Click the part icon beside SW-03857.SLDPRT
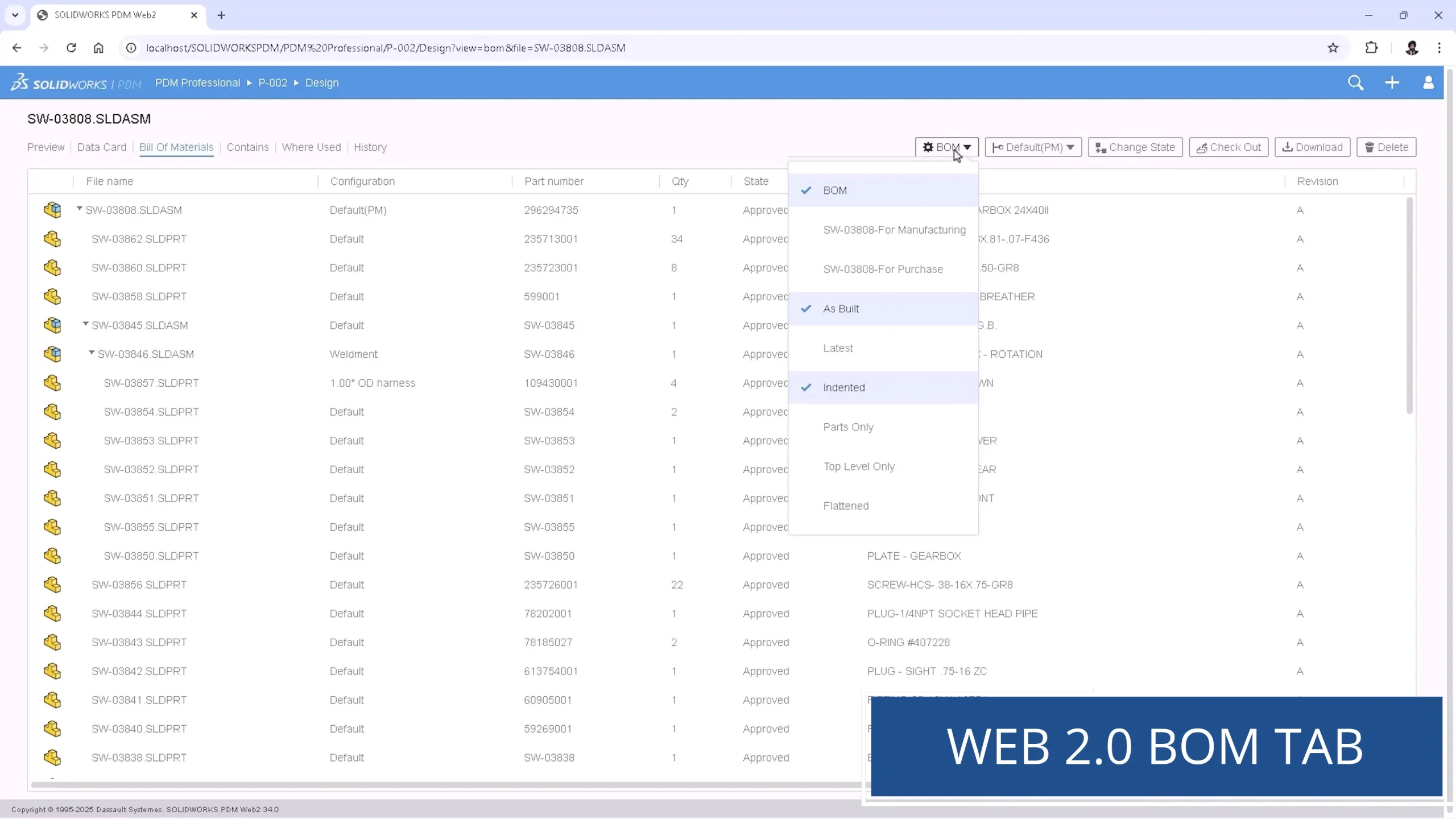1456x819 pixels. coord(52,383)
